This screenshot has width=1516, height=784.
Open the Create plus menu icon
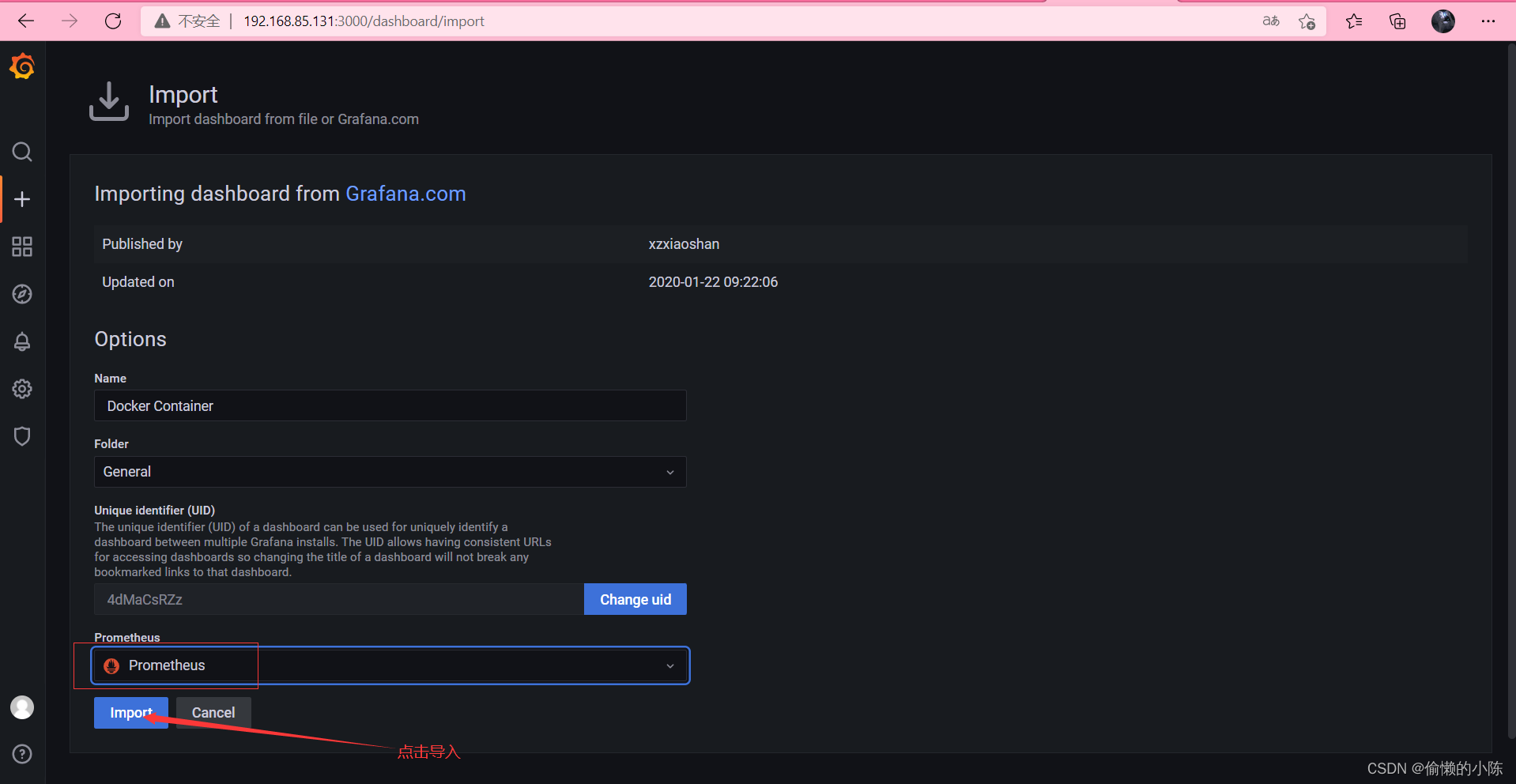pos(22,199)
